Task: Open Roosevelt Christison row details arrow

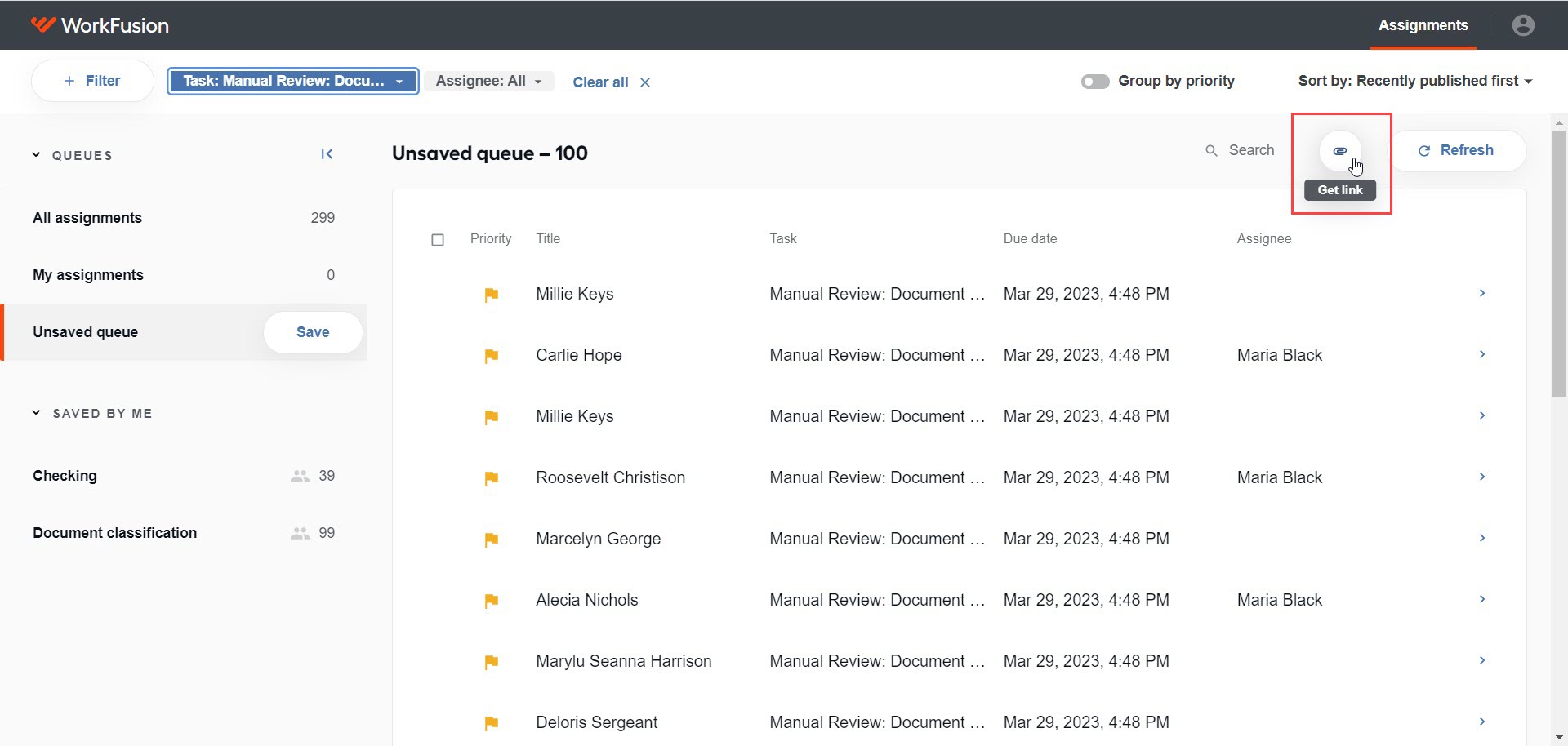Action: pyautogui.click(x=1482, y=477)
